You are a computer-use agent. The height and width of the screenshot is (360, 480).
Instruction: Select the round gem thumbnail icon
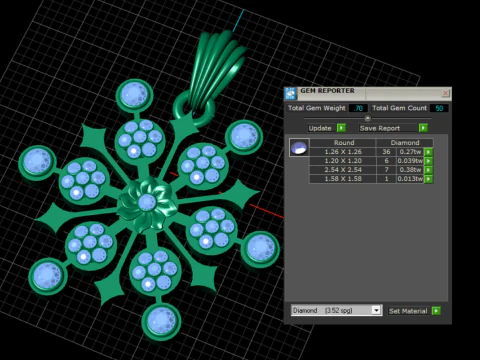pos(299,147)
